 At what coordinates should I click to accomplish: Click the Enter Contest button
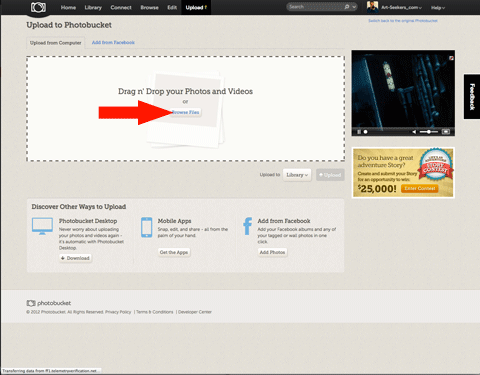[420, 188]
